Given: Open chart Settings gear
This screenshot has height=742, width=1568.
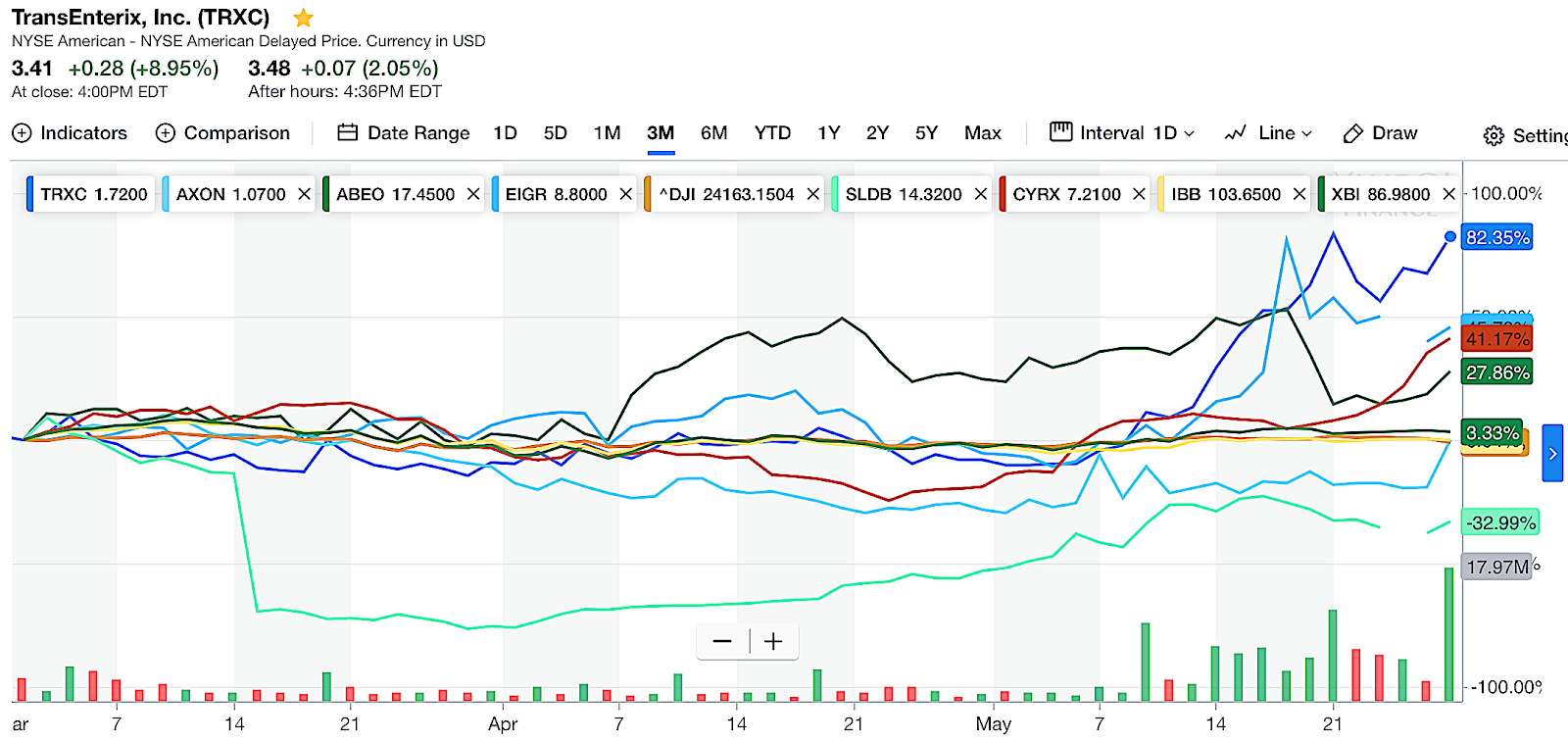Looking at the screenshot, I should pos(1525,136).
